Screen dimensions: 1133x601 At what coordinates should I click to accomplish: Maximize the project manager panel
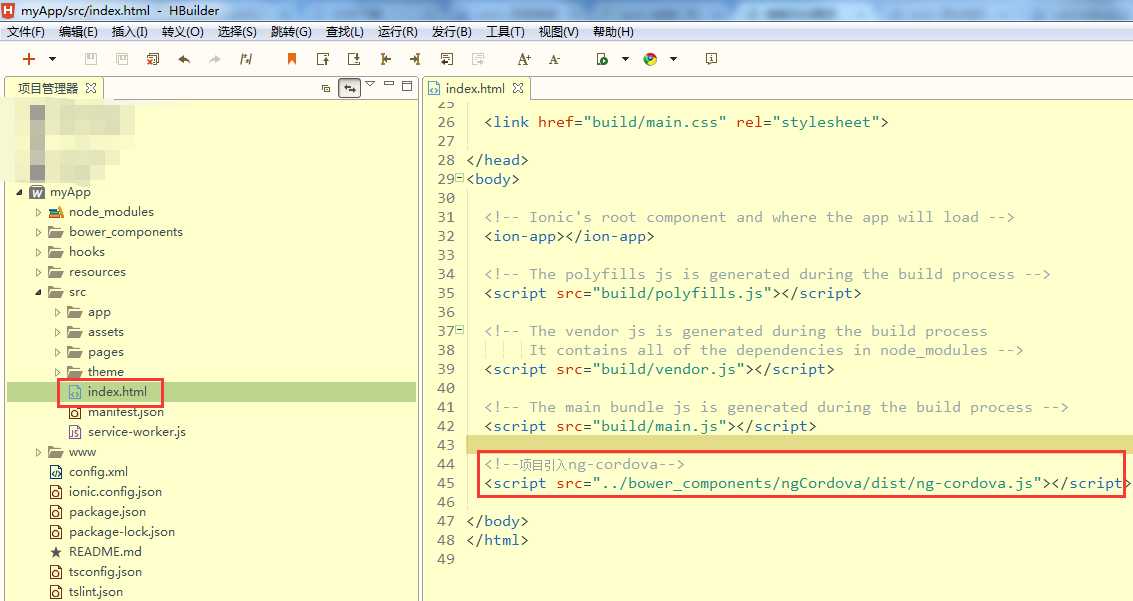coord(407,85)
